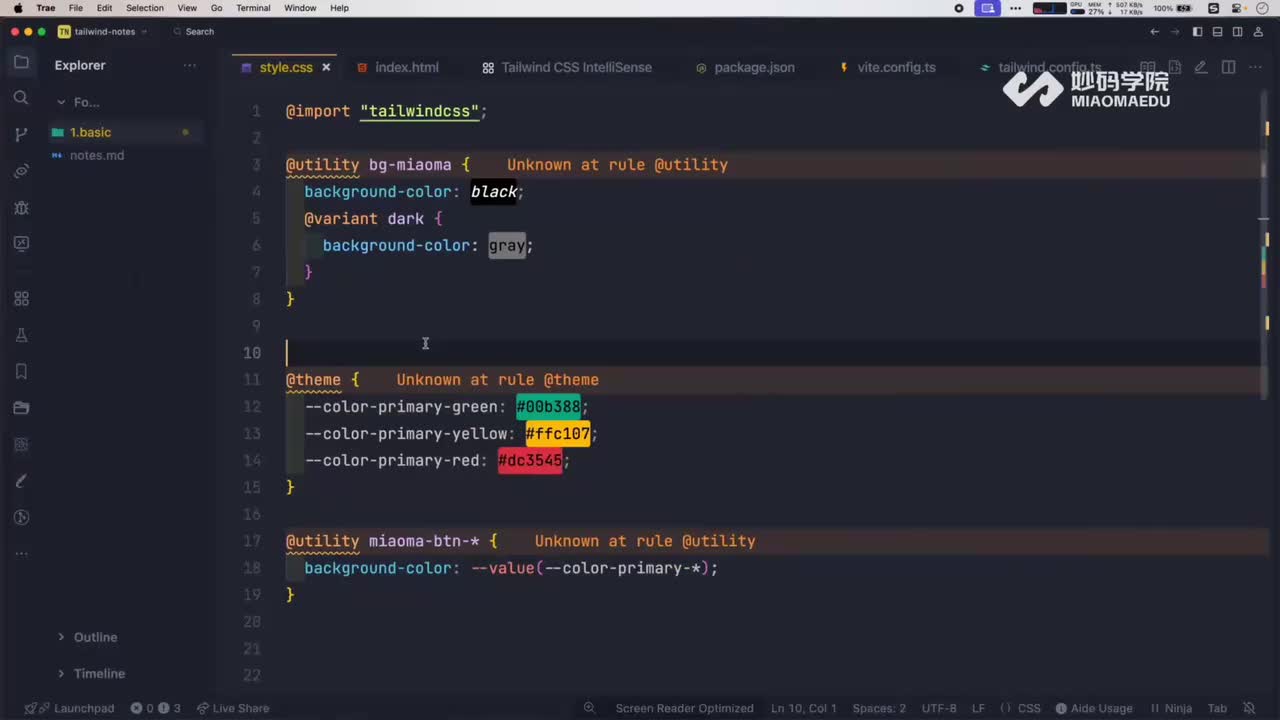Screen dimensions: 1280x720
Task: Open the project folder icon in activity bar
Action: click(21, 408)
